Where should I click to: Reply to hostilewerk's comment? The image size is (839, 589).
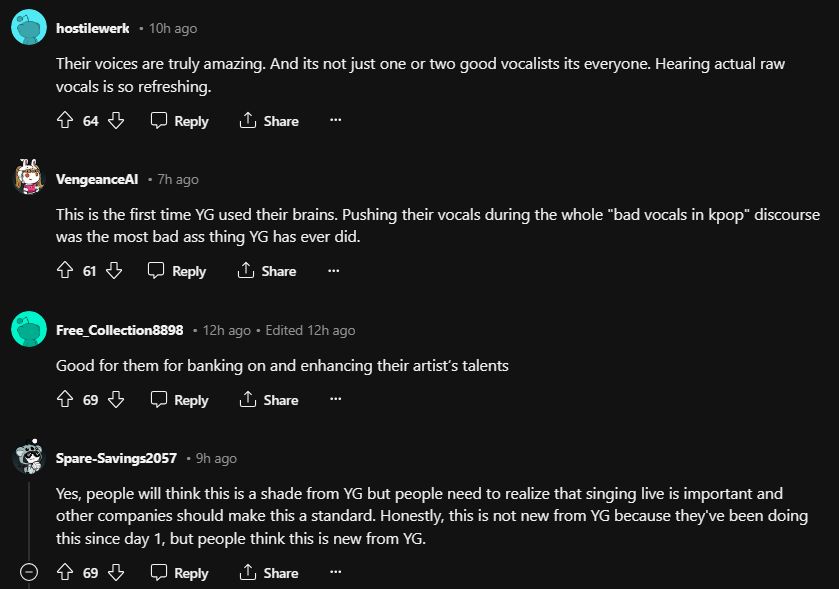(180, 121)
